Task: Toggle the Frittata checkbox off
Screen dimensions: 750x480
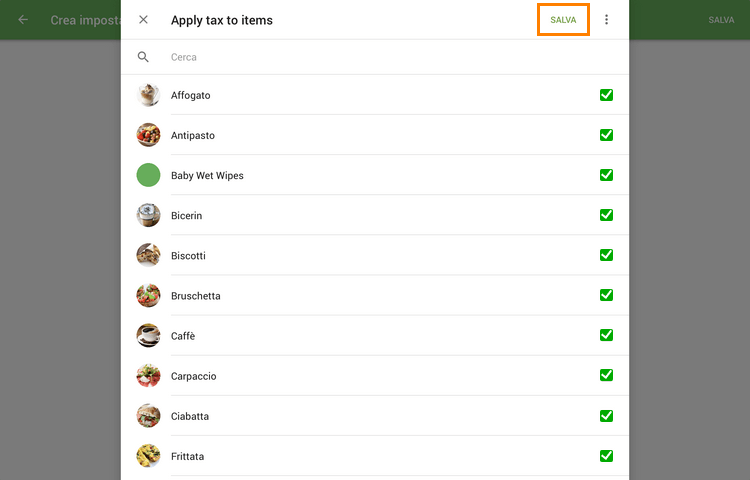Action: [x=606, y=456]
